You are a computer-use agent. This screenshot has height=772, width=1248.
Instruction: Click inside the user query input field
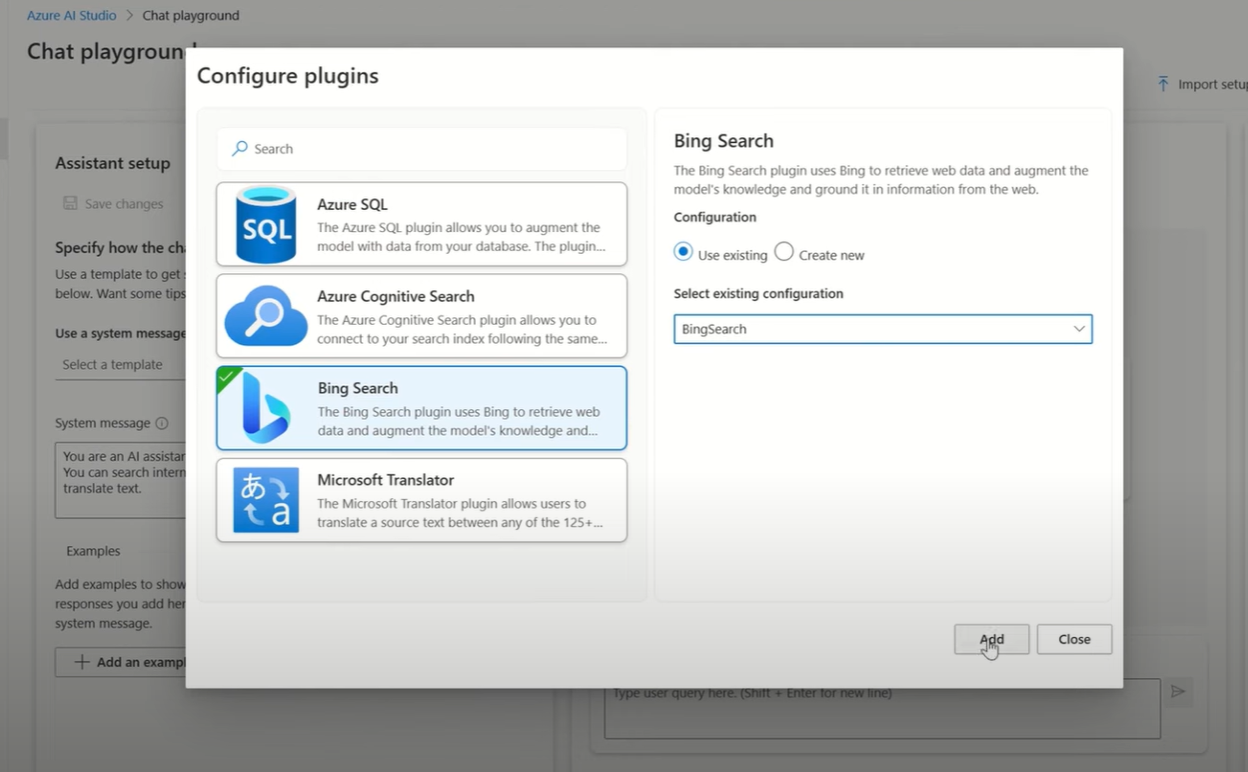coord(880,710)
